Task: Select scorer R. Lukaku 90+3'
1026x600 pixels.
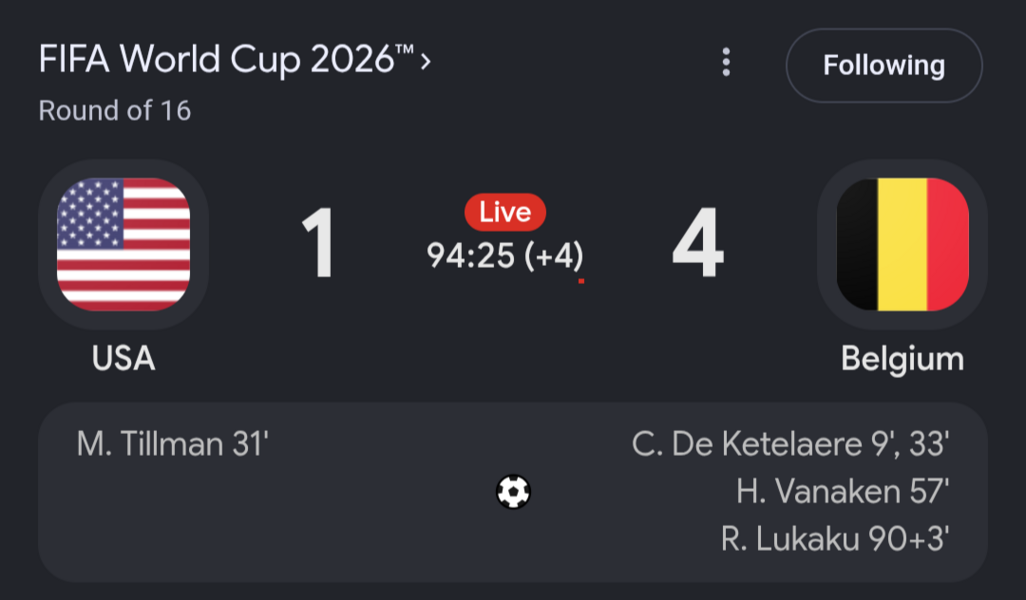Action: pos(835,539)
